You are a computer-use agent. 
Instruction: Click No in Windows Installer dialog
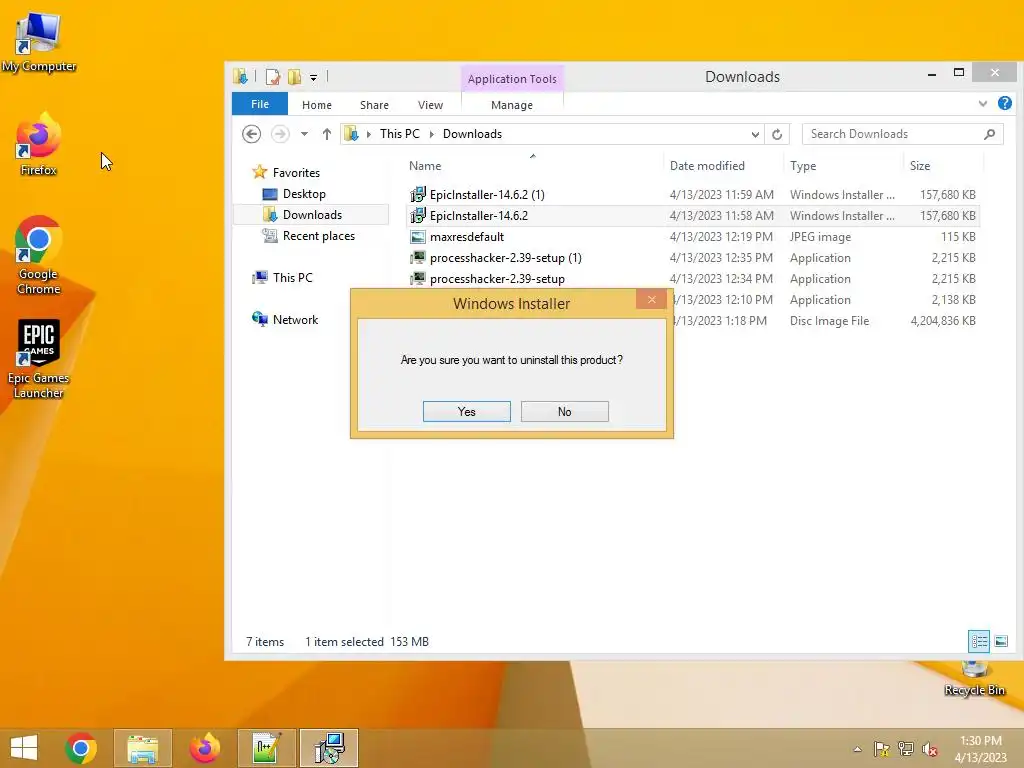(564, 411)
